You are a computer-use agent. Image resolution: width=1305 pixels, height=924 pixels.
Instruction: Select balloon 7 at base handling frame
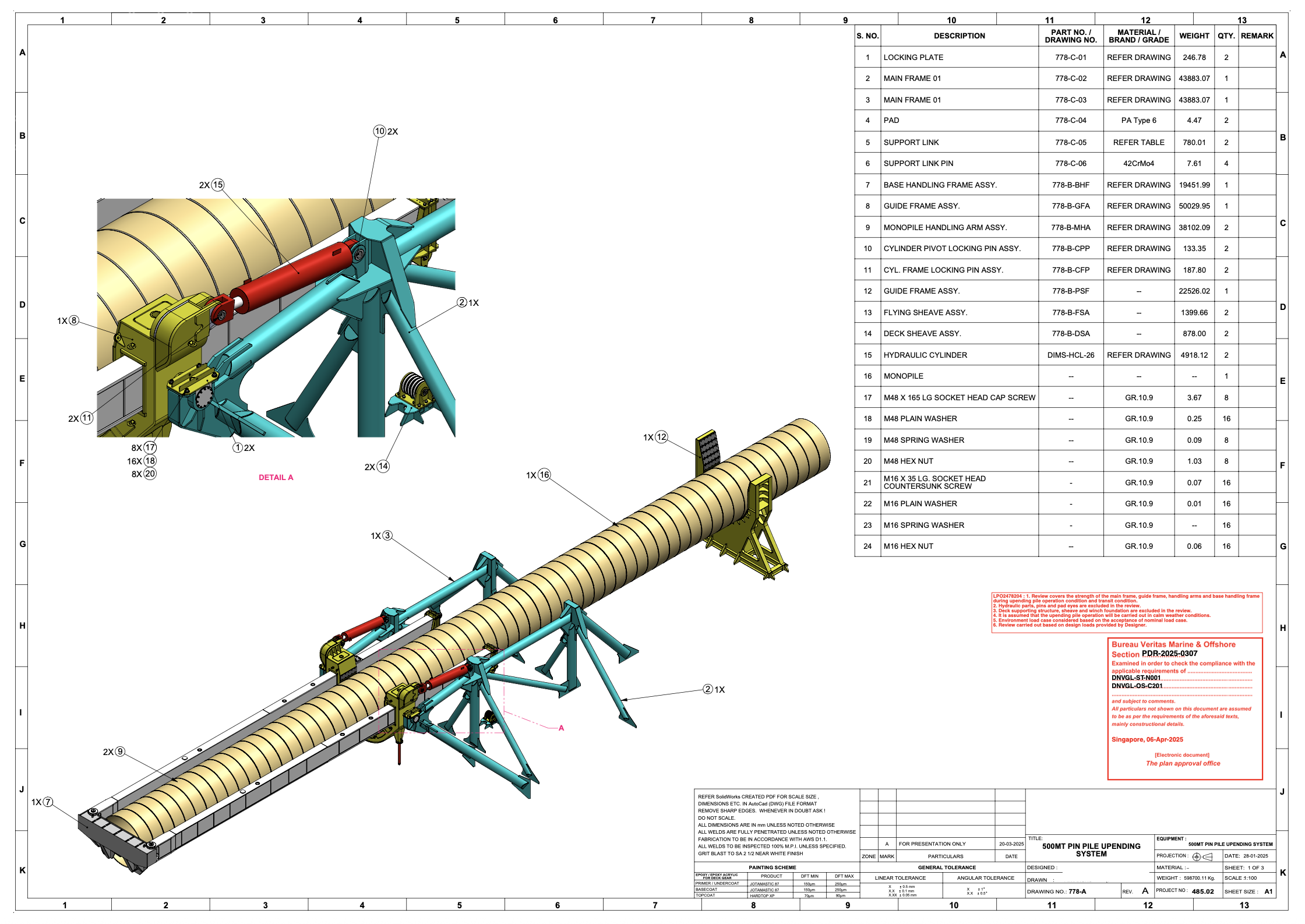click(48, 802)
